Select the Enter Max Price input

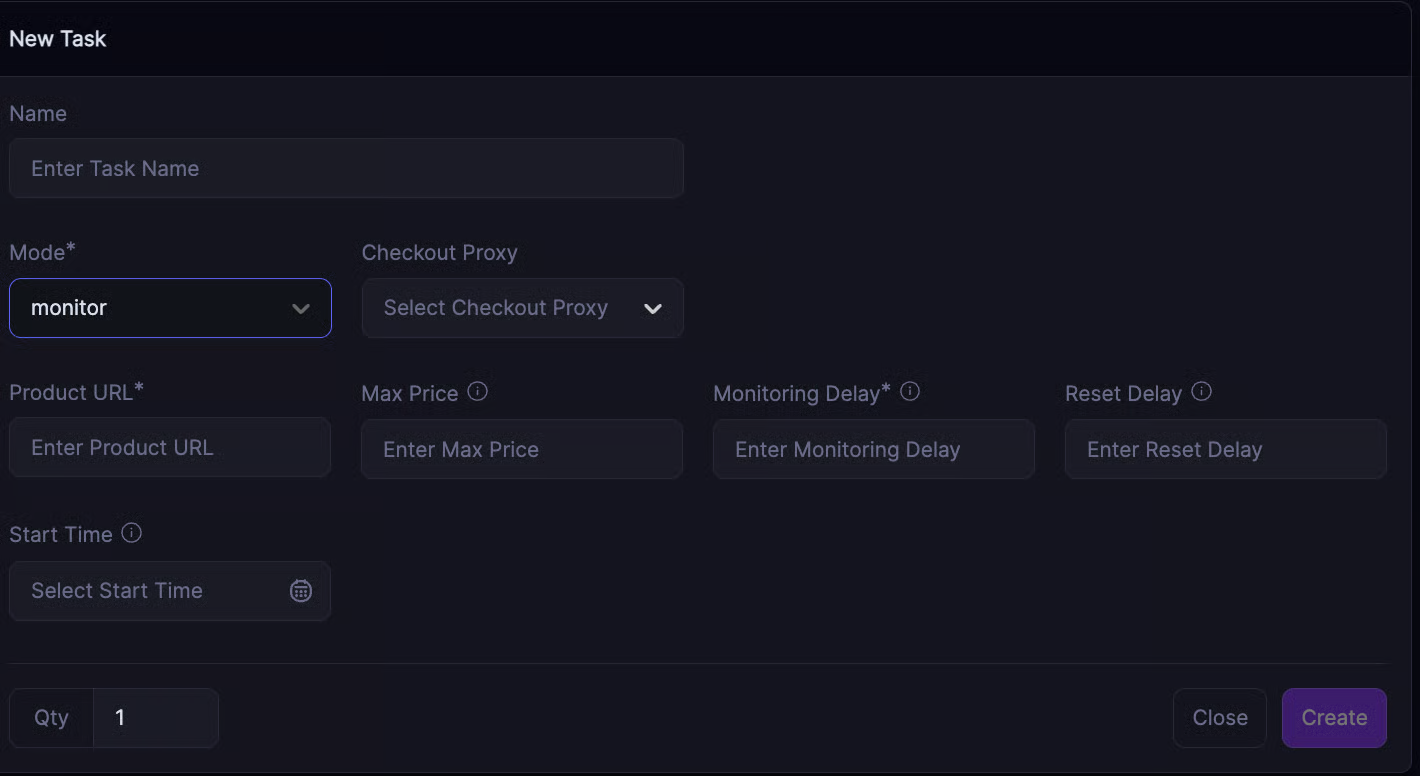point(521,449)
